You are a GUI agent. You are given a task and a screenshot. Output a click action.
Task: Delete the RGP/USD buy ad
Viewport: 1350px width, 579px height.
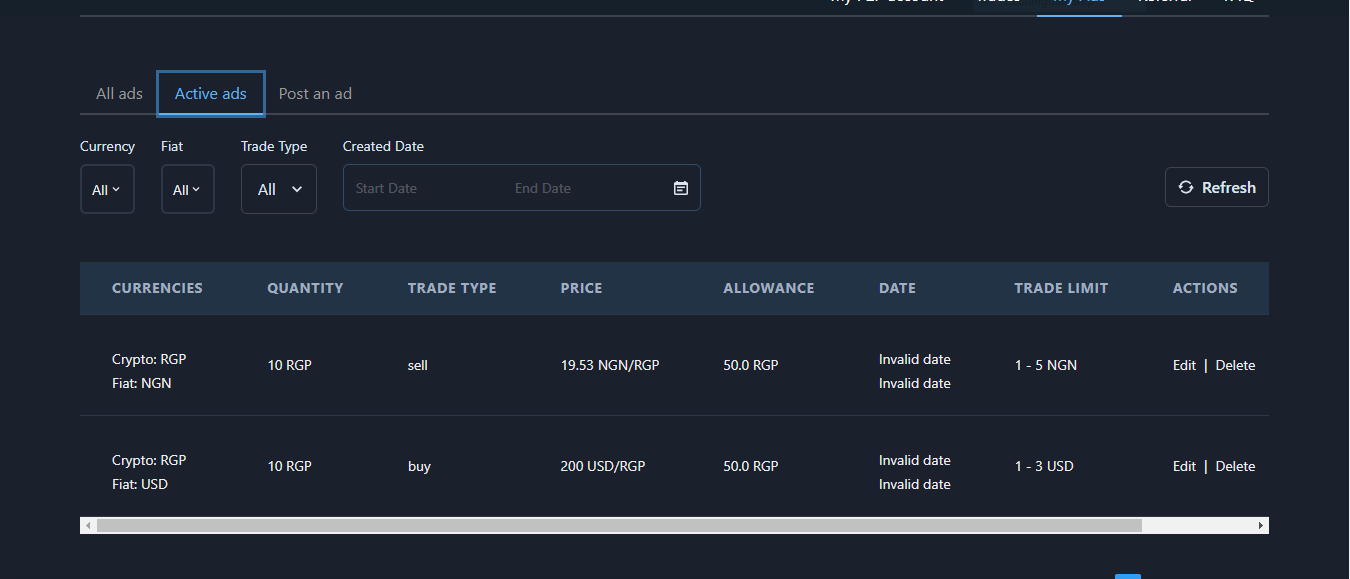(x=1235, y=467)
